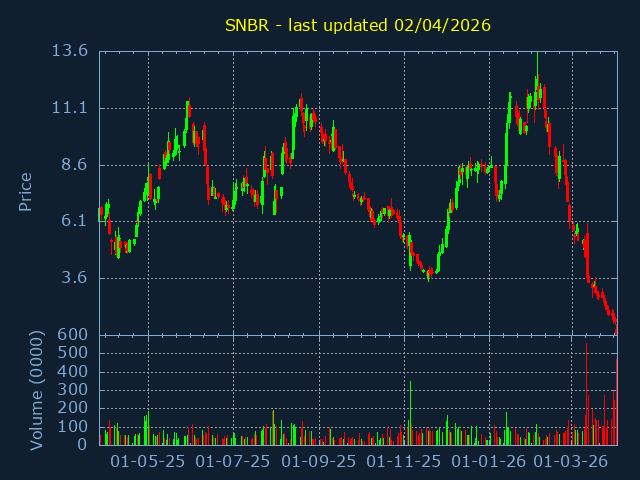Select the 3.6 price tick label

74,278
